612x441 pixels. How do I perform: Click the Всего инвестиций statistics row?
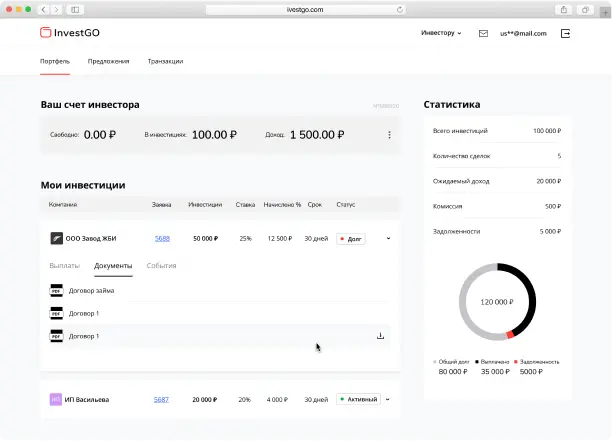tap(497, 131)
